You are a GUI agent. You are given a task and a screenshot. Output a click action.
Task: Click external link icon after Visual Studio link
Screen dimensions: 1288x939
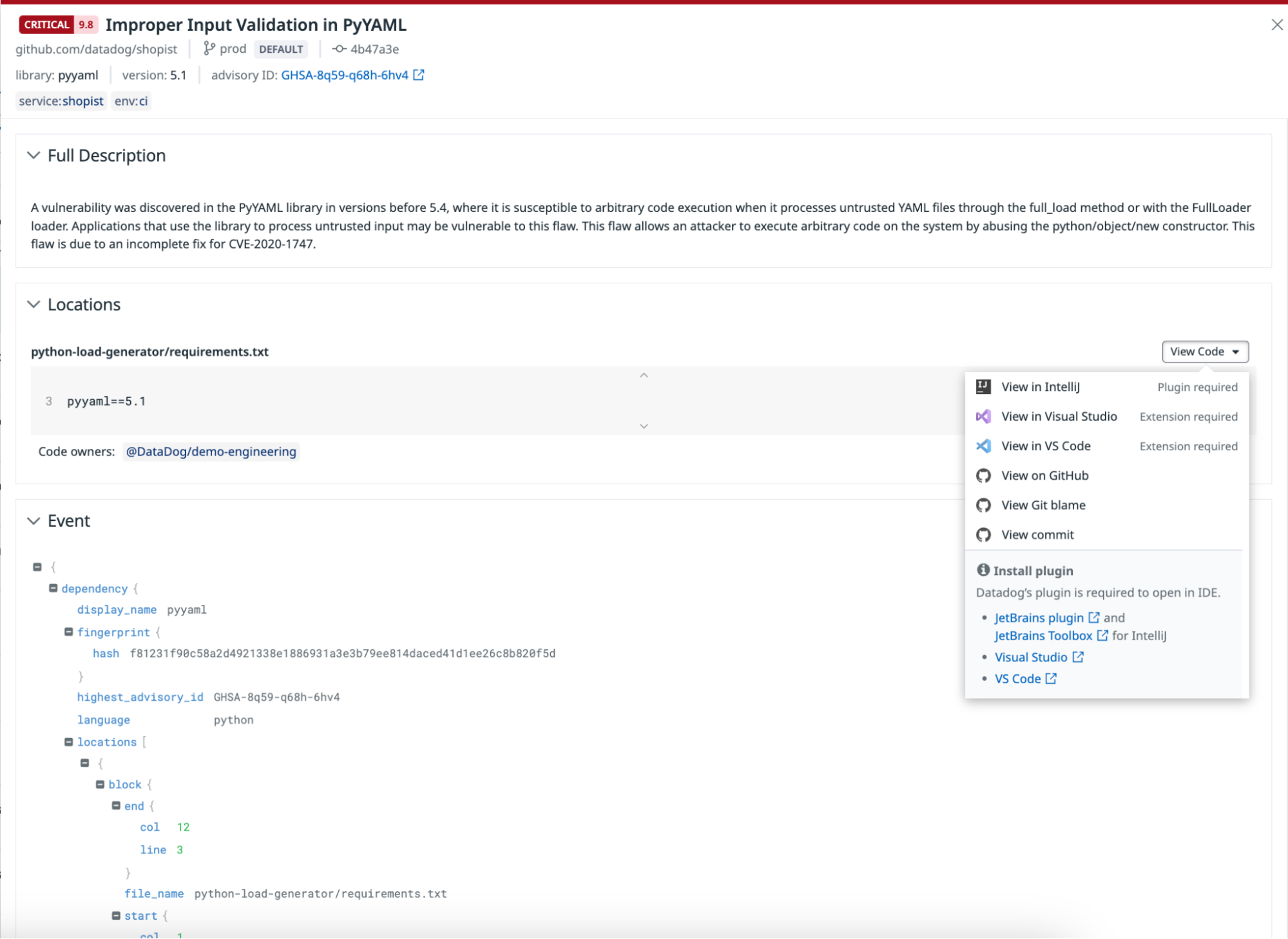tap(1078, 657)
